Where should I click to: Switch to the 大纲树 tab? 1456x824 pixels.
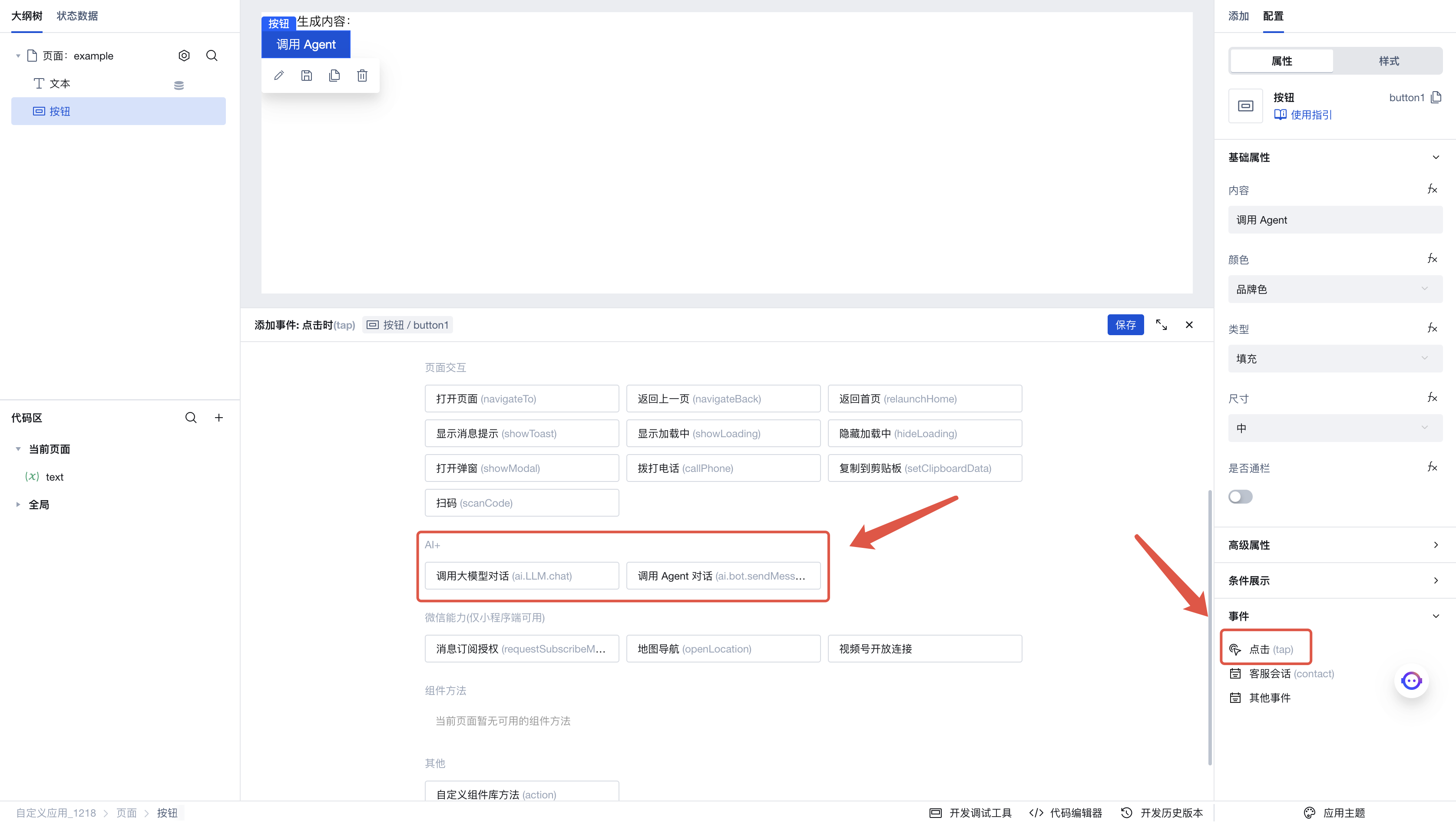tap(26, 16)
